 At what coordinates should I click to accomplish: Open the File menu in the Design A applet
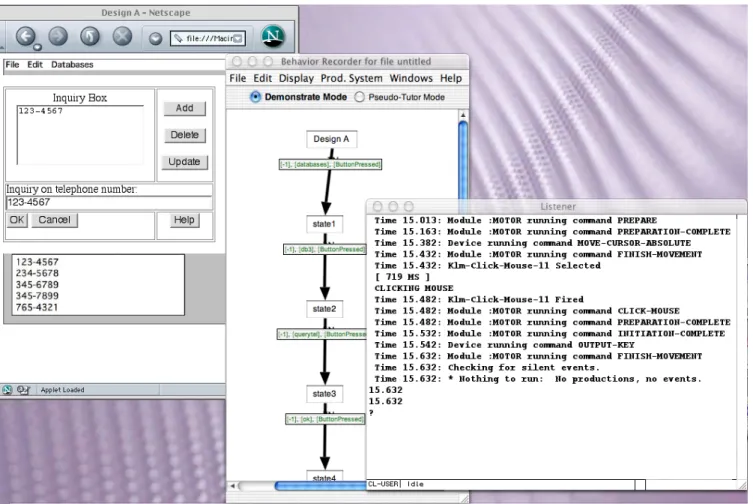(x=12, y=64)
